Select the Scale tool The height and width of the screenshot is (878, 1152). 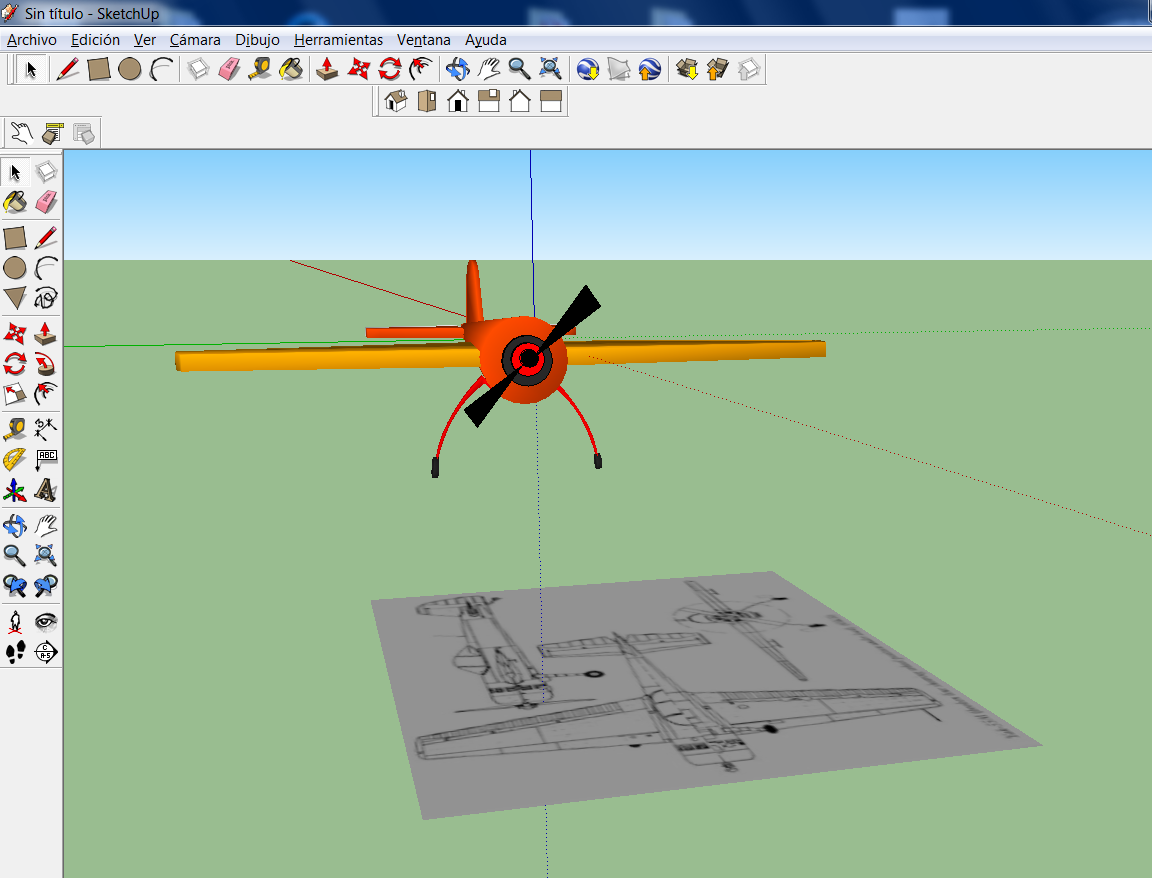point(15,394)
